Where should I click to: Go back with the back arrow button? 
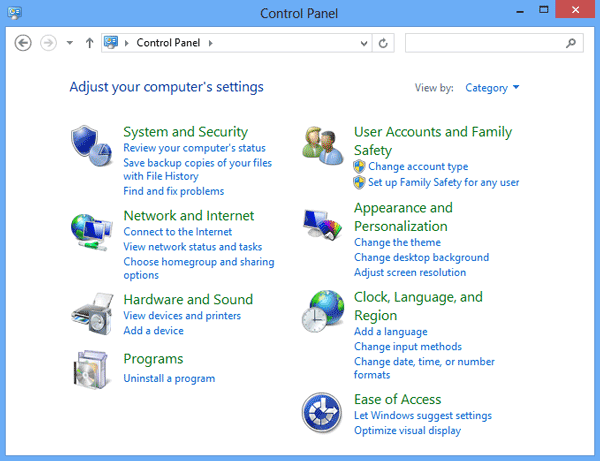tap(23, 43)
